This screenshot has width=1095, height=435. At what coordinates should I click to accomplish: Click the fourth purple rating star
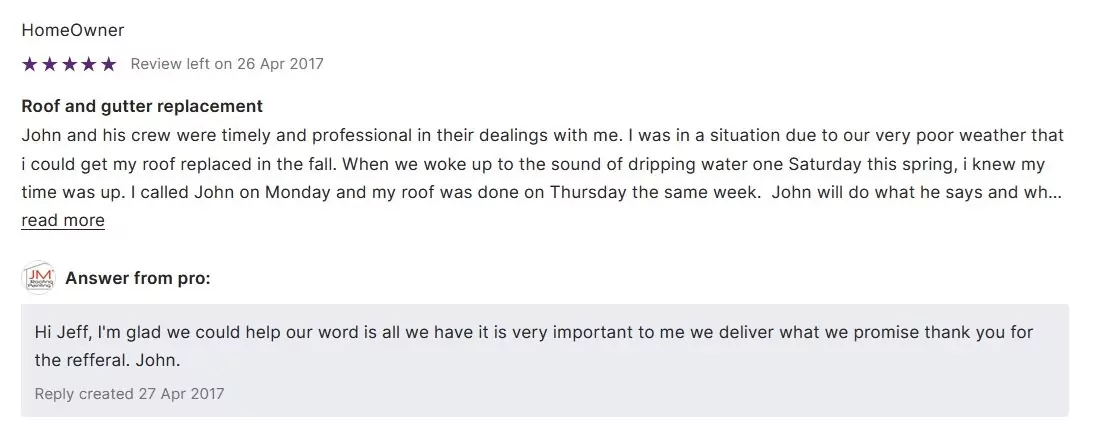point(89,64)
